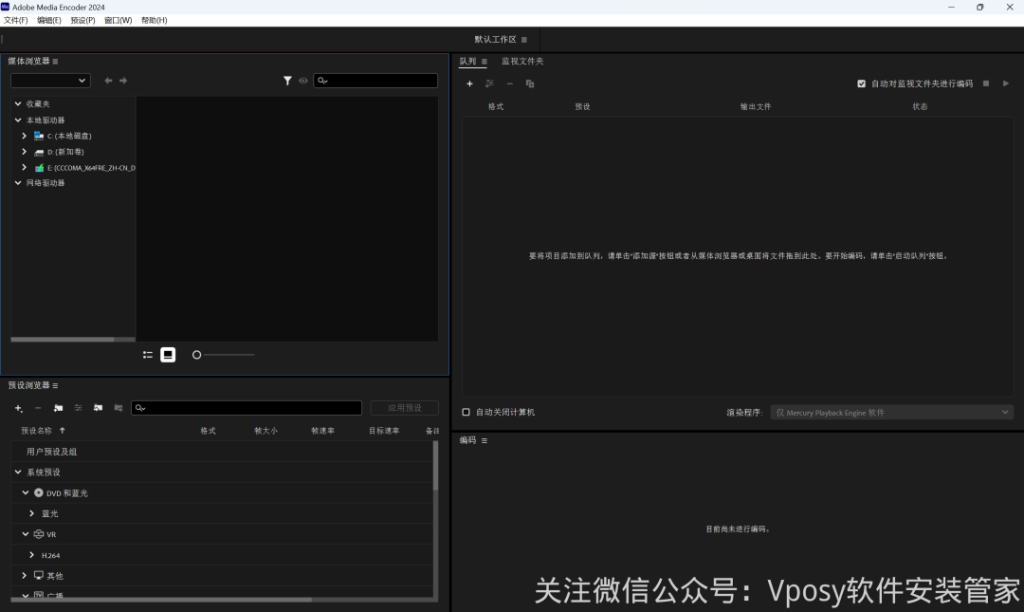The image size is (1024, 612).
Task: Click the thumbnail size zoom slider
Action: (223, 355)
